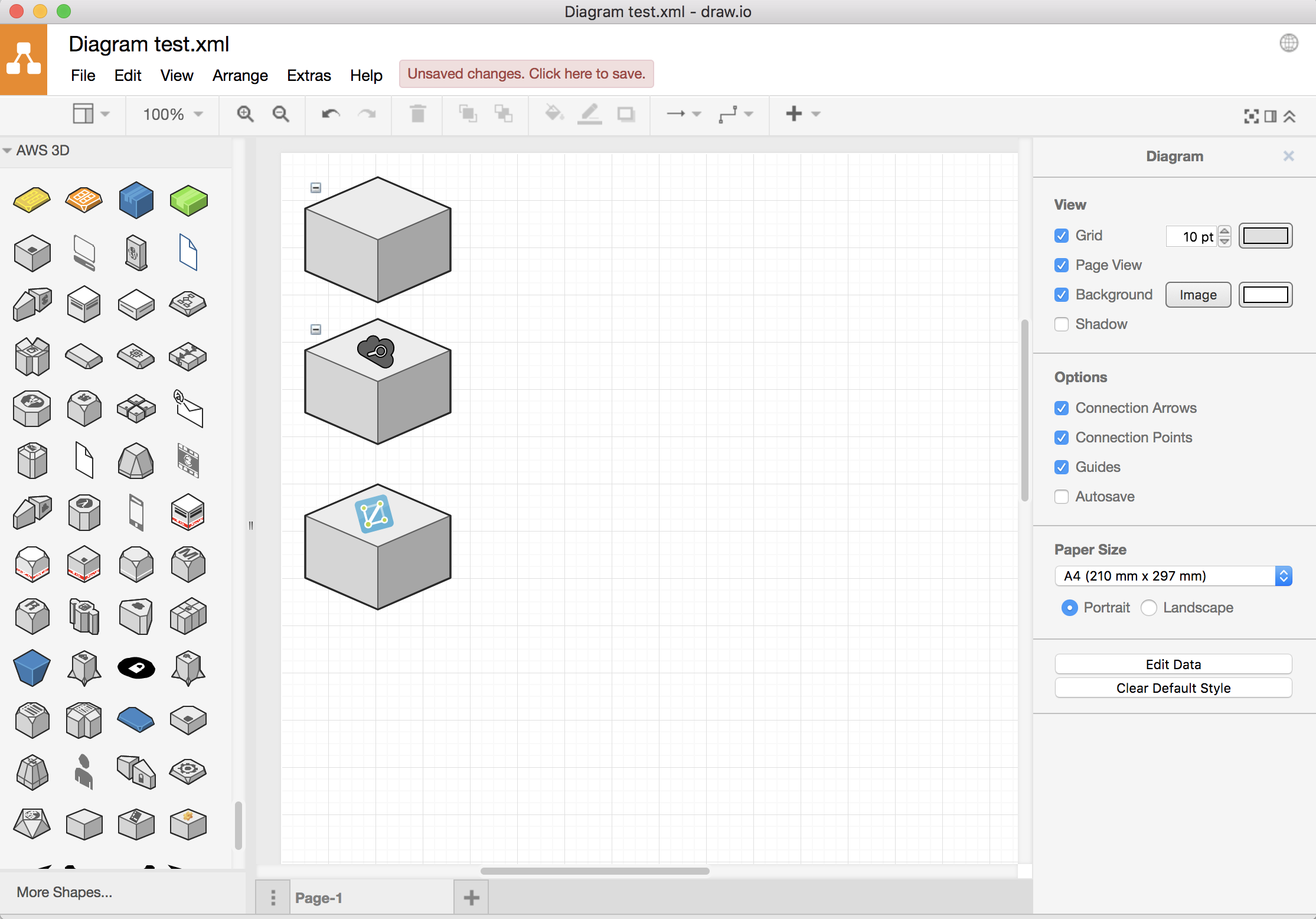Screen dimensions: 1316x919
Task: Toggle the format panel icon
Action: 1271,116
